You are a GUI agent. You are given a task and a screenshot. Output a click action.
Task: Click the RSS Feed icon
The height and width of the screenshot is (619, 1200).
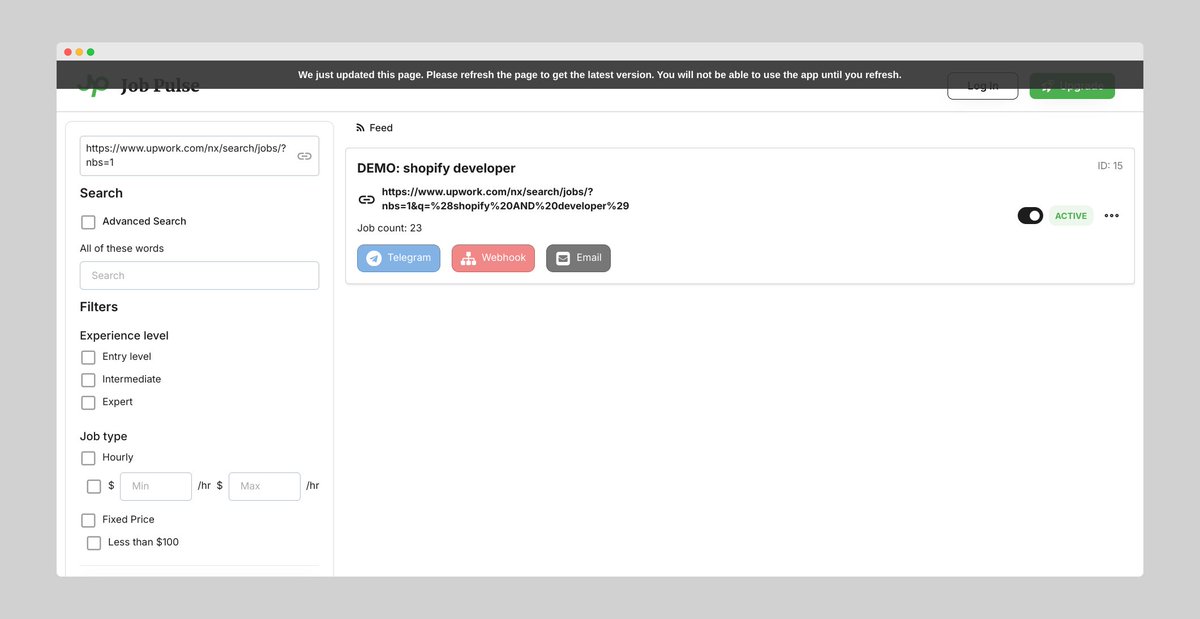point(360,128)
